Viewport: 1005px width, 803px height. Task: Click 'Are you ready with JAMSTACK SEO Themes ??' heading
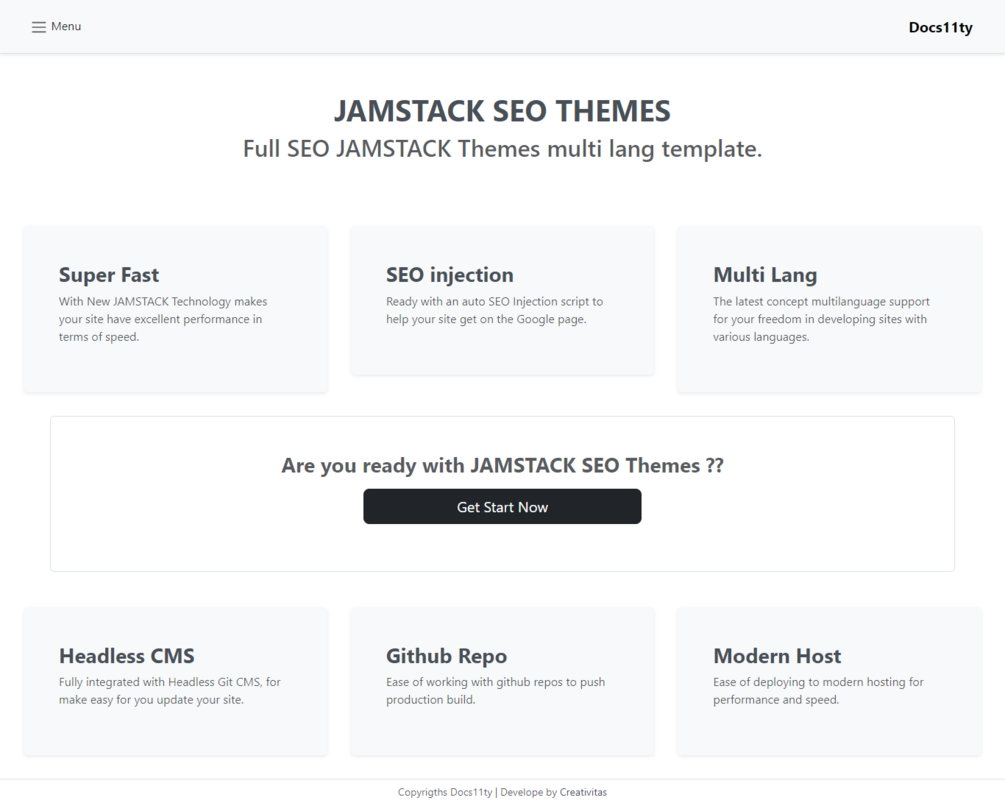(x=502, y=465)
